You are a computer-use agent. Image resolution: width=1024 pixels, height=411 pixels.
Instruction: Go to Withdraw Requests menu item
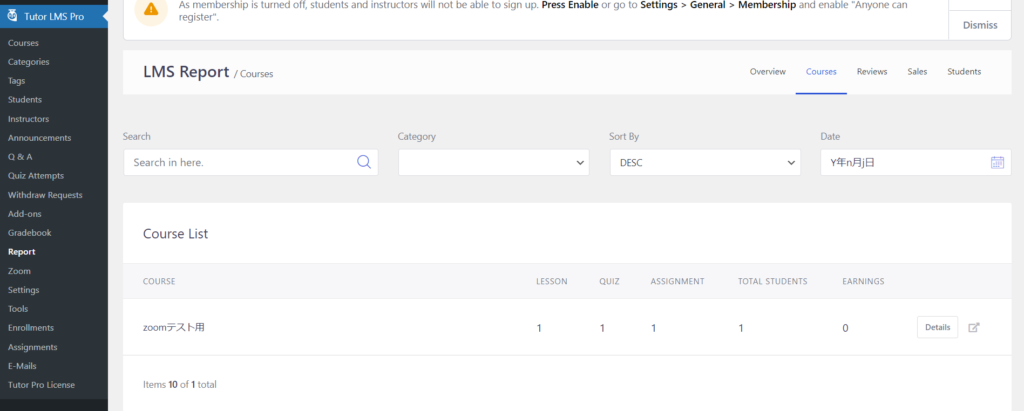pyautogui.click(x=45, y=195)
